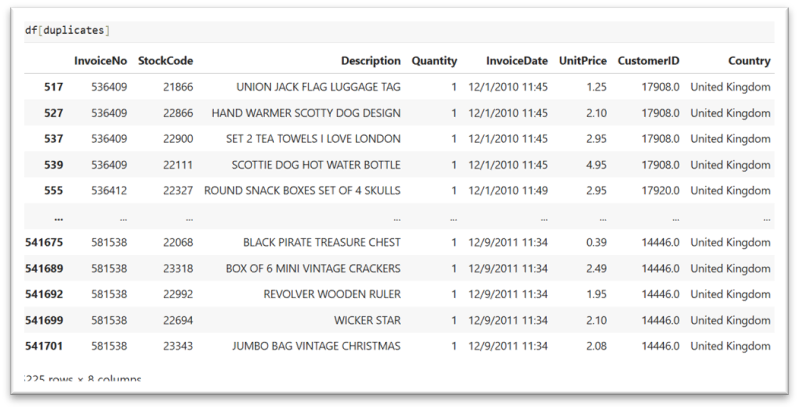Click the CustomerID column header
The height and width of the screenshot is (409, 799).
[648, 61]
